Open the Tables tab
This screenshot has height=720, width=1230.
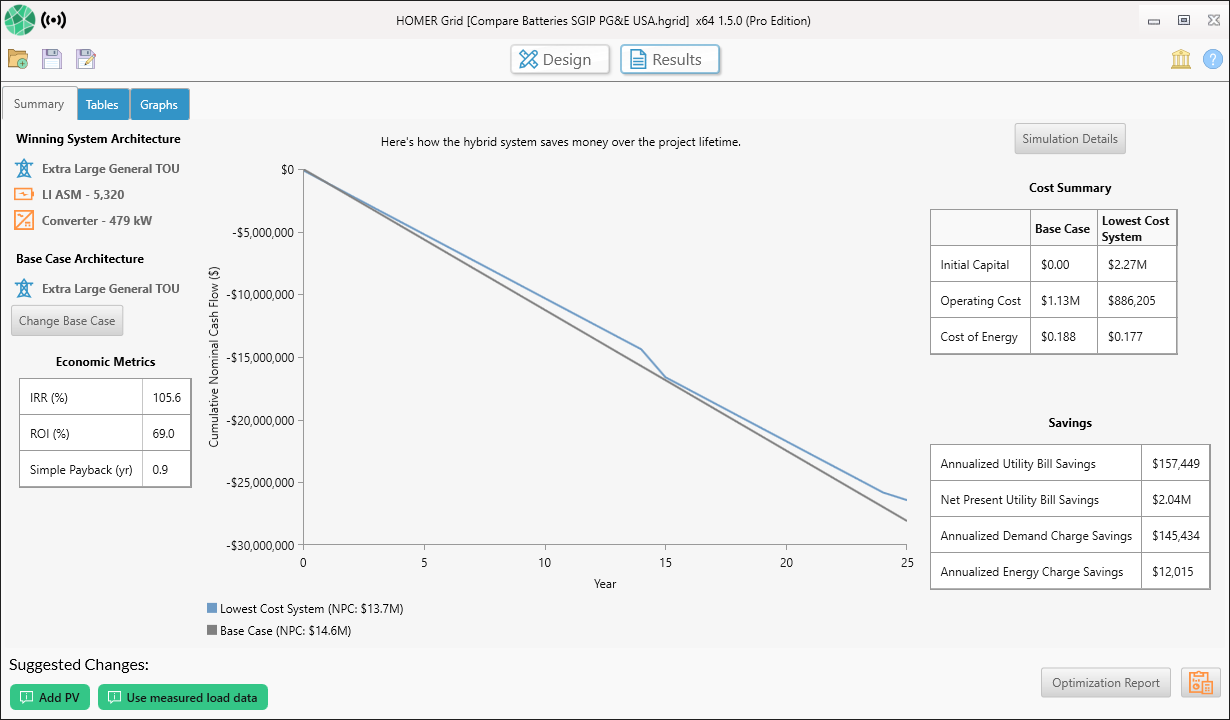[x=102, y=104]
